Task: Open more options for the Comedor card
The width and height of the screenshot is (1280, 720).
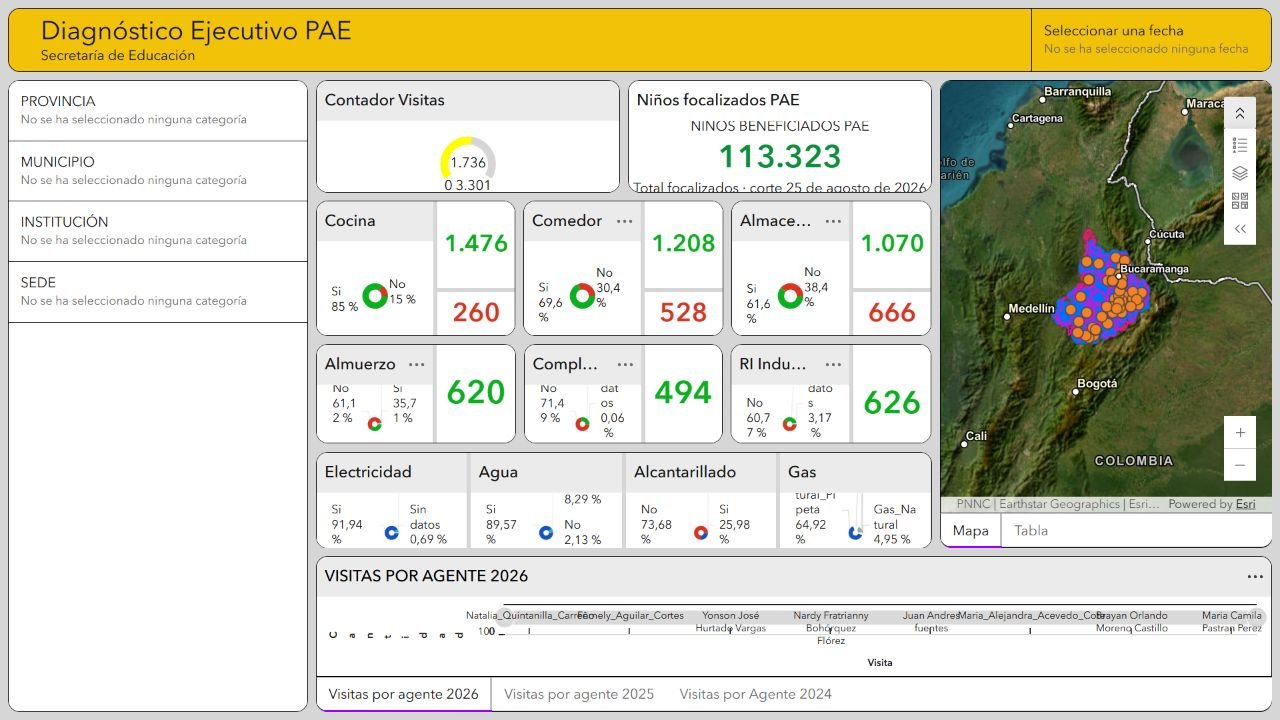Action: pos(625,221)
